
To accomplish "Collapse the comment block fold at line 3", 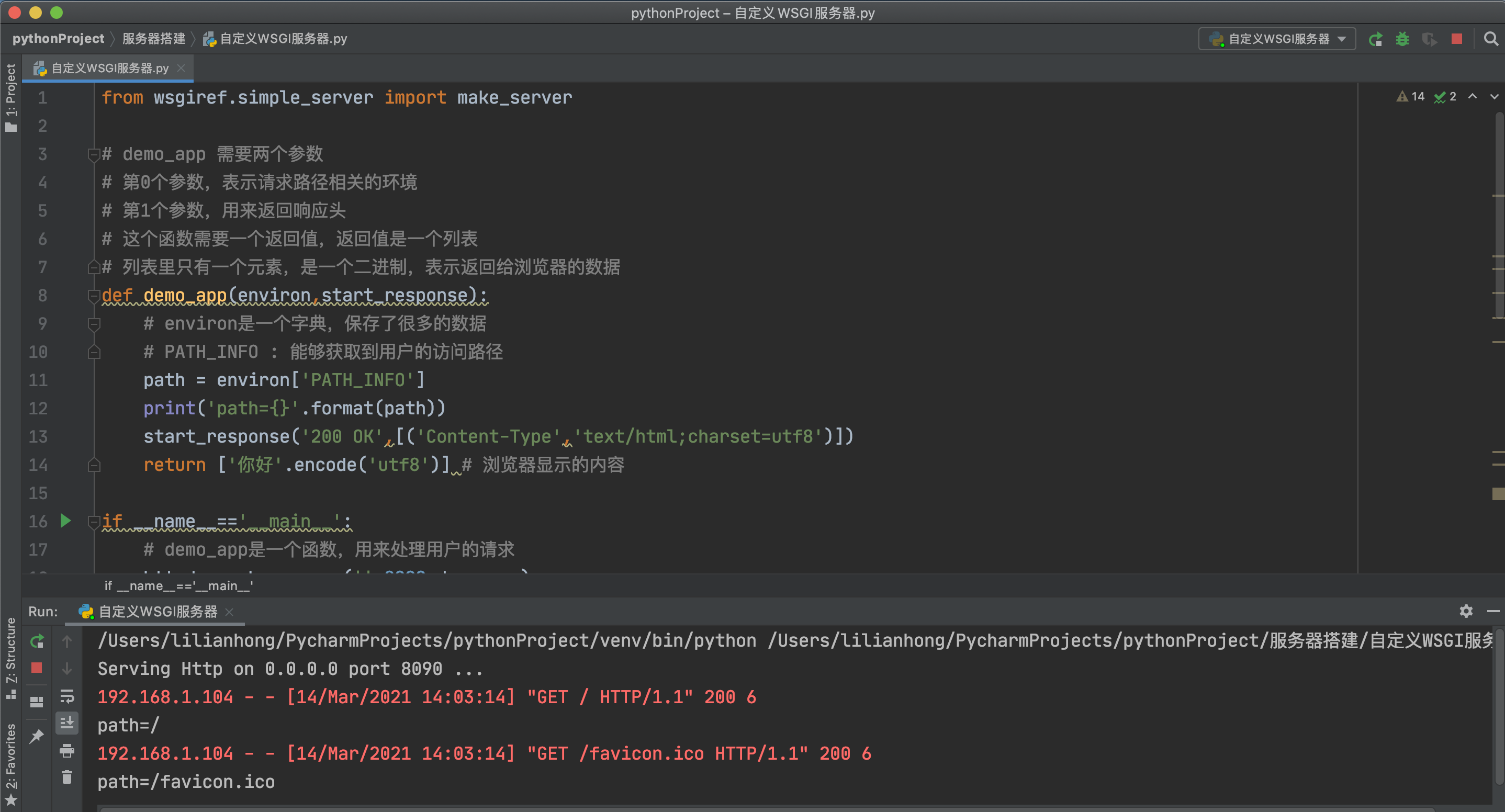I will 94,154.
